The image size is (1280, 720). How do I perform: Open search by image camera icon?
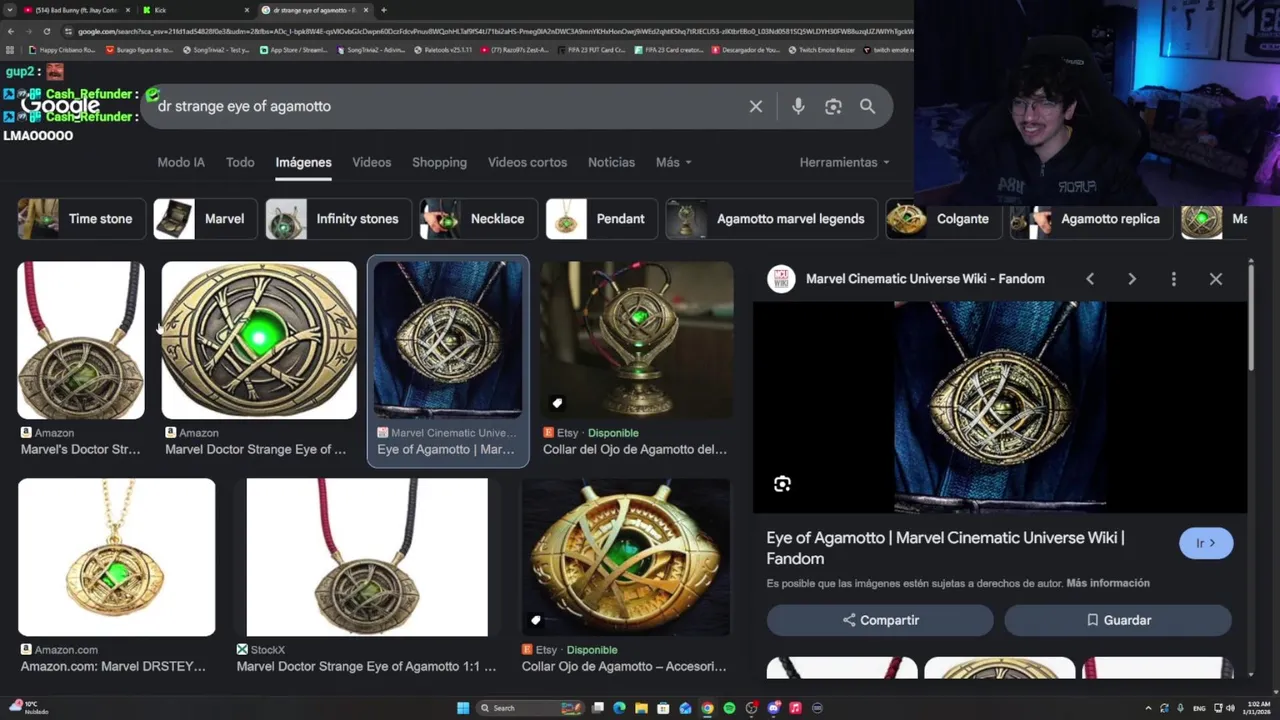pyautogui.click(x=833, y=106)
